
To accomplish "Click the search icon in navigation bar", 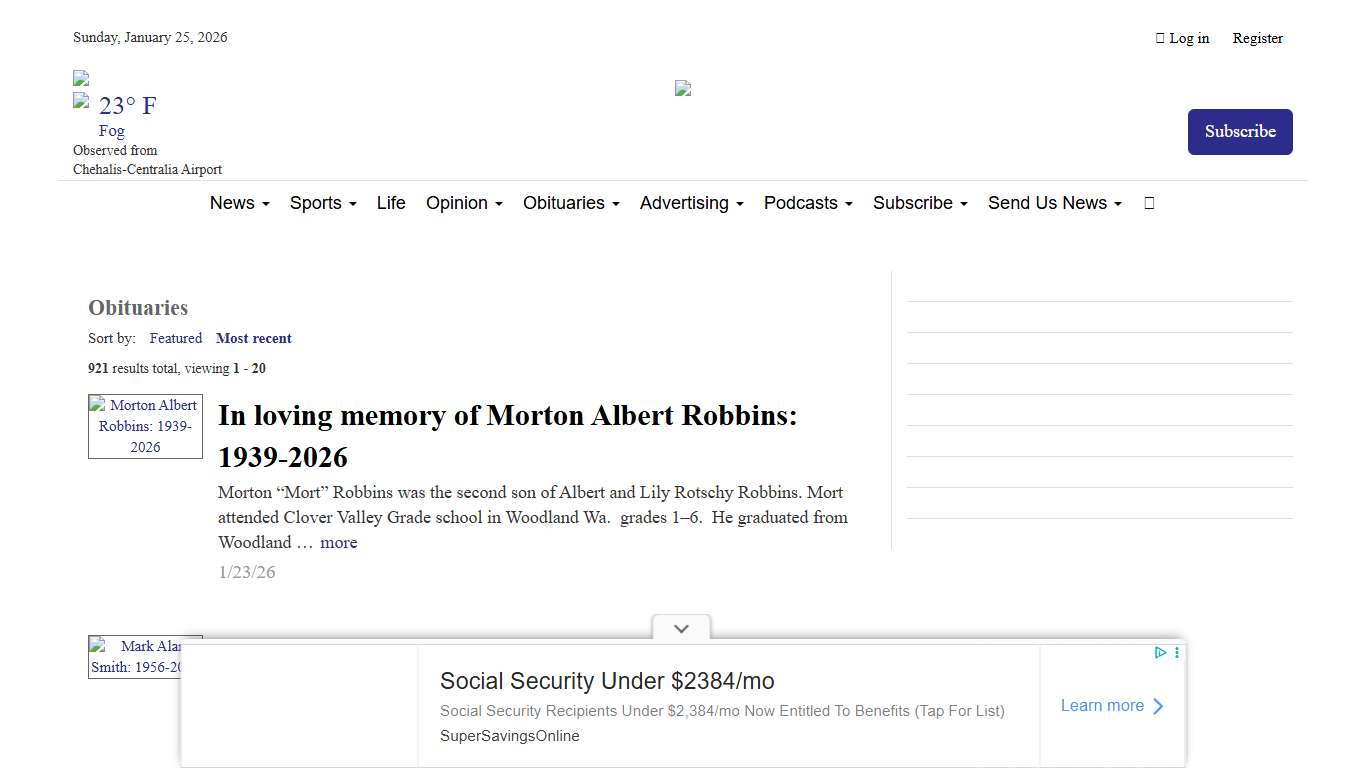I will point(1149,203).
